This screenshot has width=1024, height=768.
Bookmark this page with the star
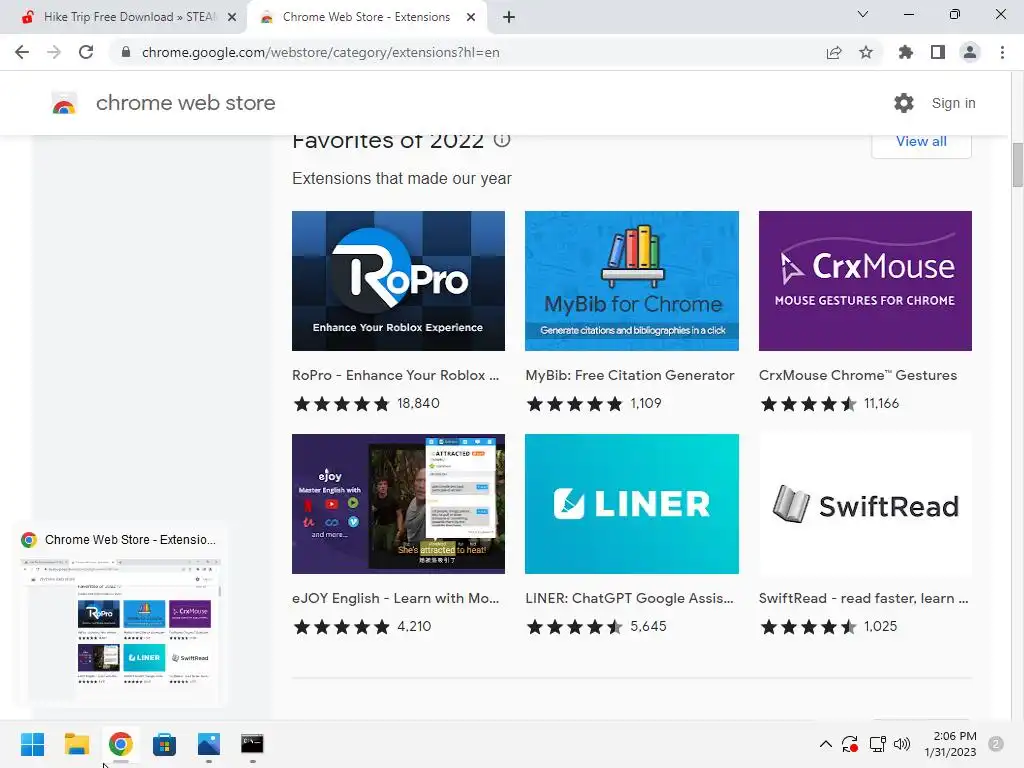(866, 52)
